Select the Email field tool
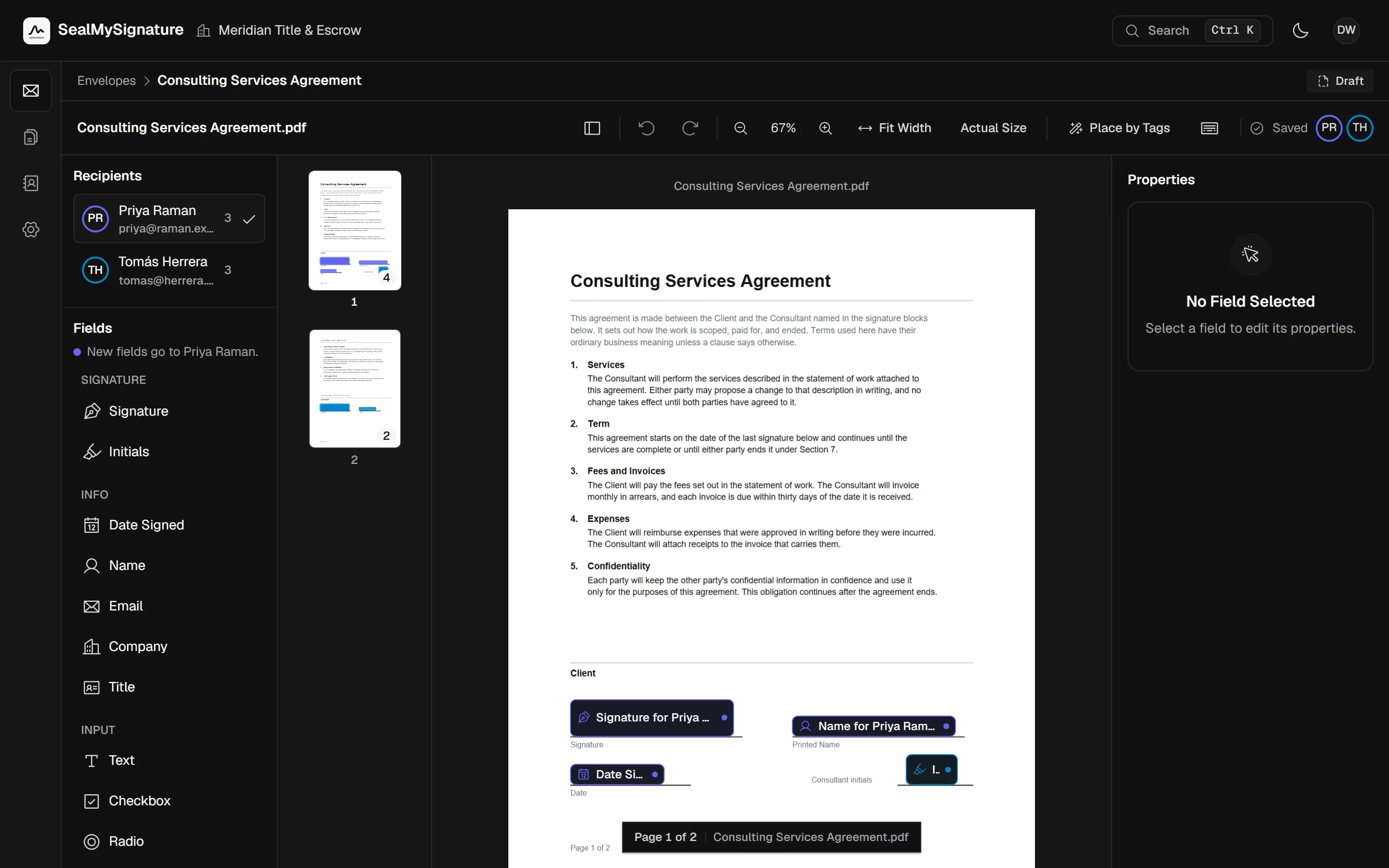1389x868 pixels. click(x=169, y=606)
